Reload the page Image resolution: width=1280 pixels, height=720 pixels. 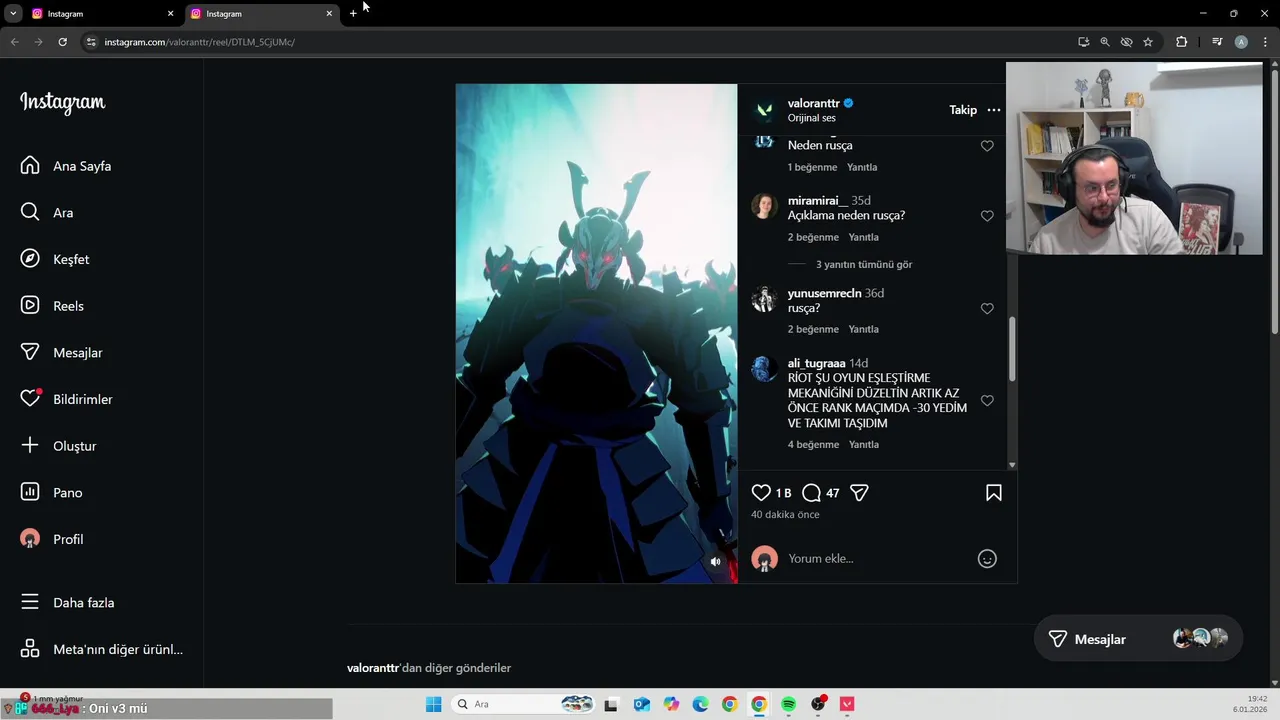point(62,42)
